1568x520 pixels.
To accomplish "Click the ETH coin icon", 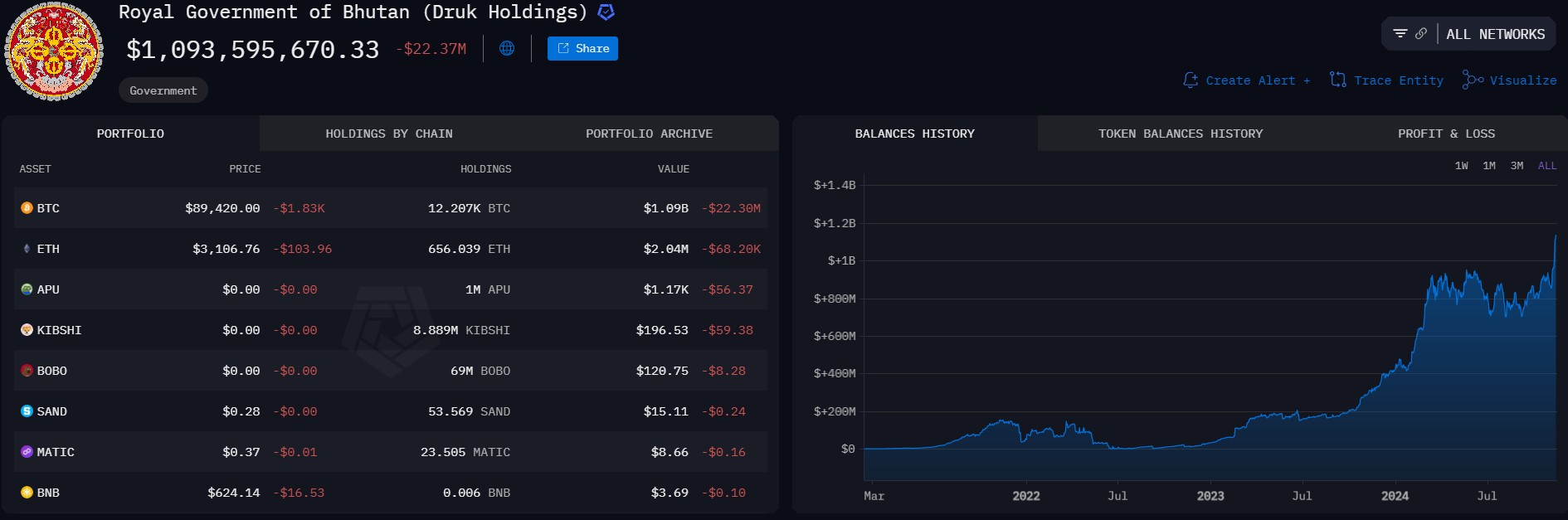I will 27,249.
